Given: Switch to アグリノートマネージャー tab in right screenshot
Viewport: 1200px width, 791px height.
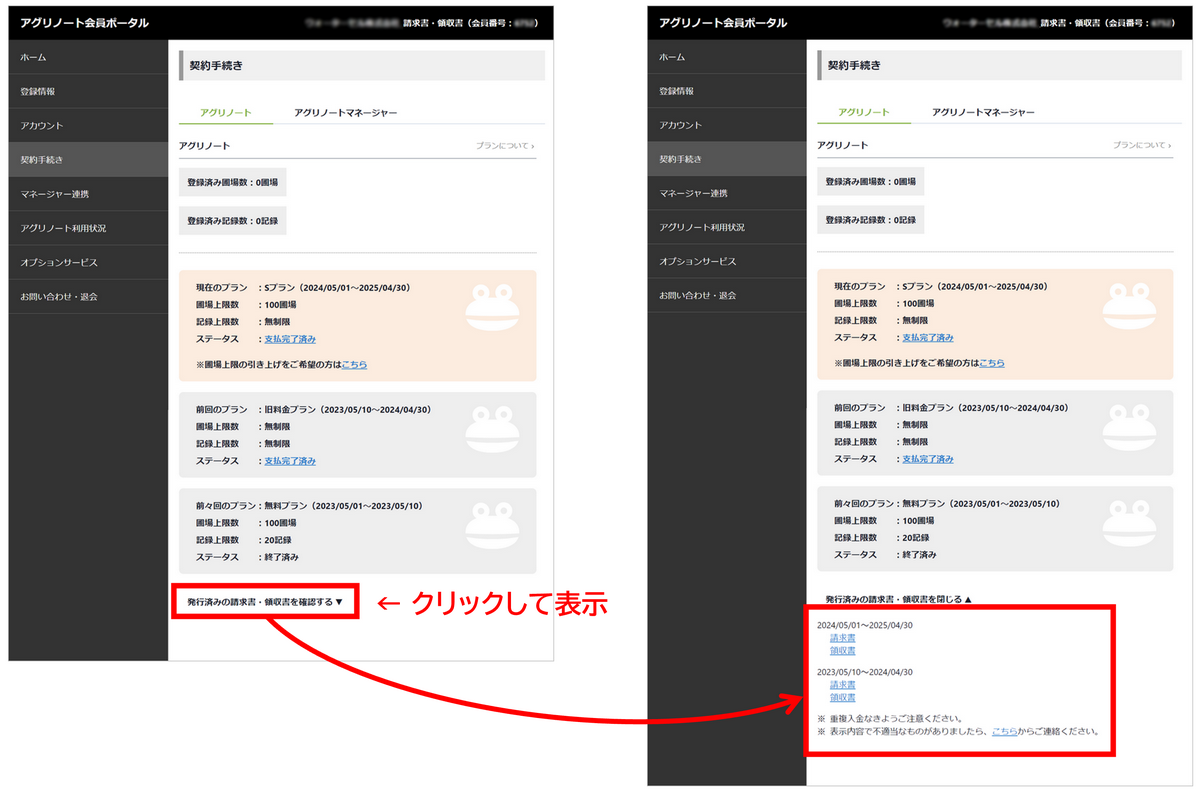Looking at the screenshot, I should click(983, 112).
